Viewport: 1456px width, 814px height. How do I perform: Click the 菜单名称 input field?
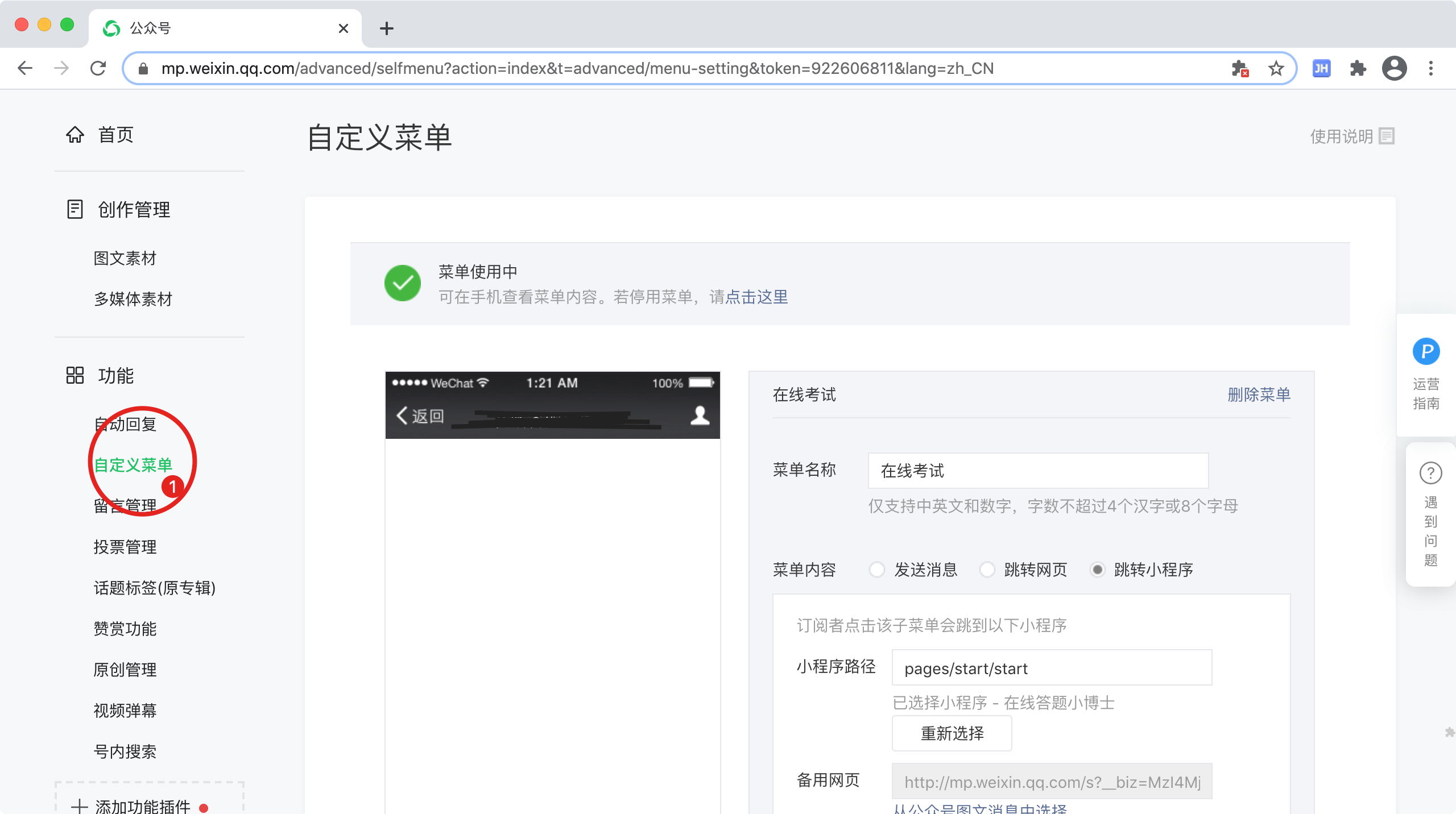(x=1037, y=471)
